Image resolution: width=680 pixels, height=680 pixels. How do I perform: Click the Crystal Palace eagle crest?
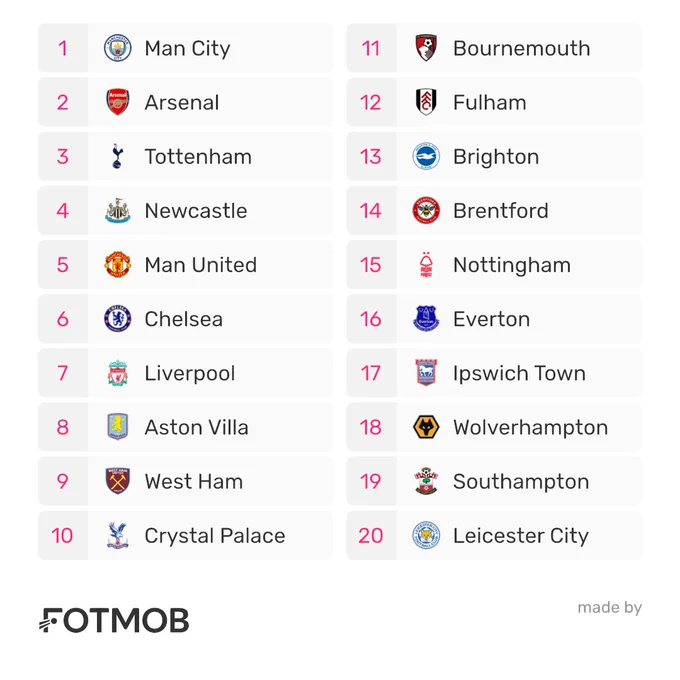[118, 536]
